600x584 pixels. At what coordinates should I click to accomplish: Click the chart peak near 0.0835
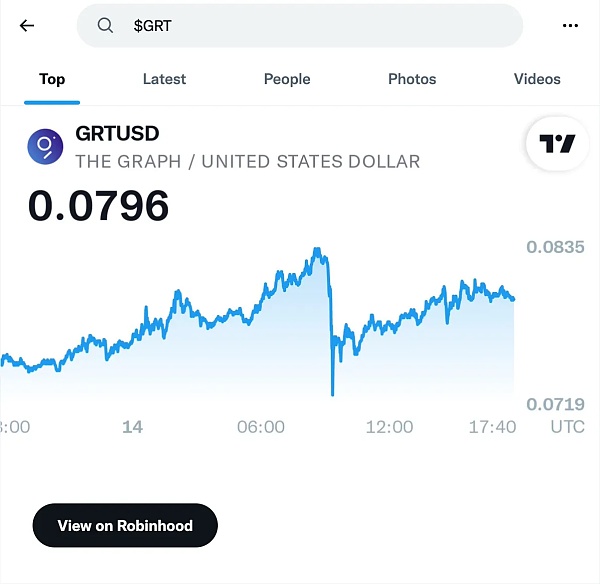(317, 251)
